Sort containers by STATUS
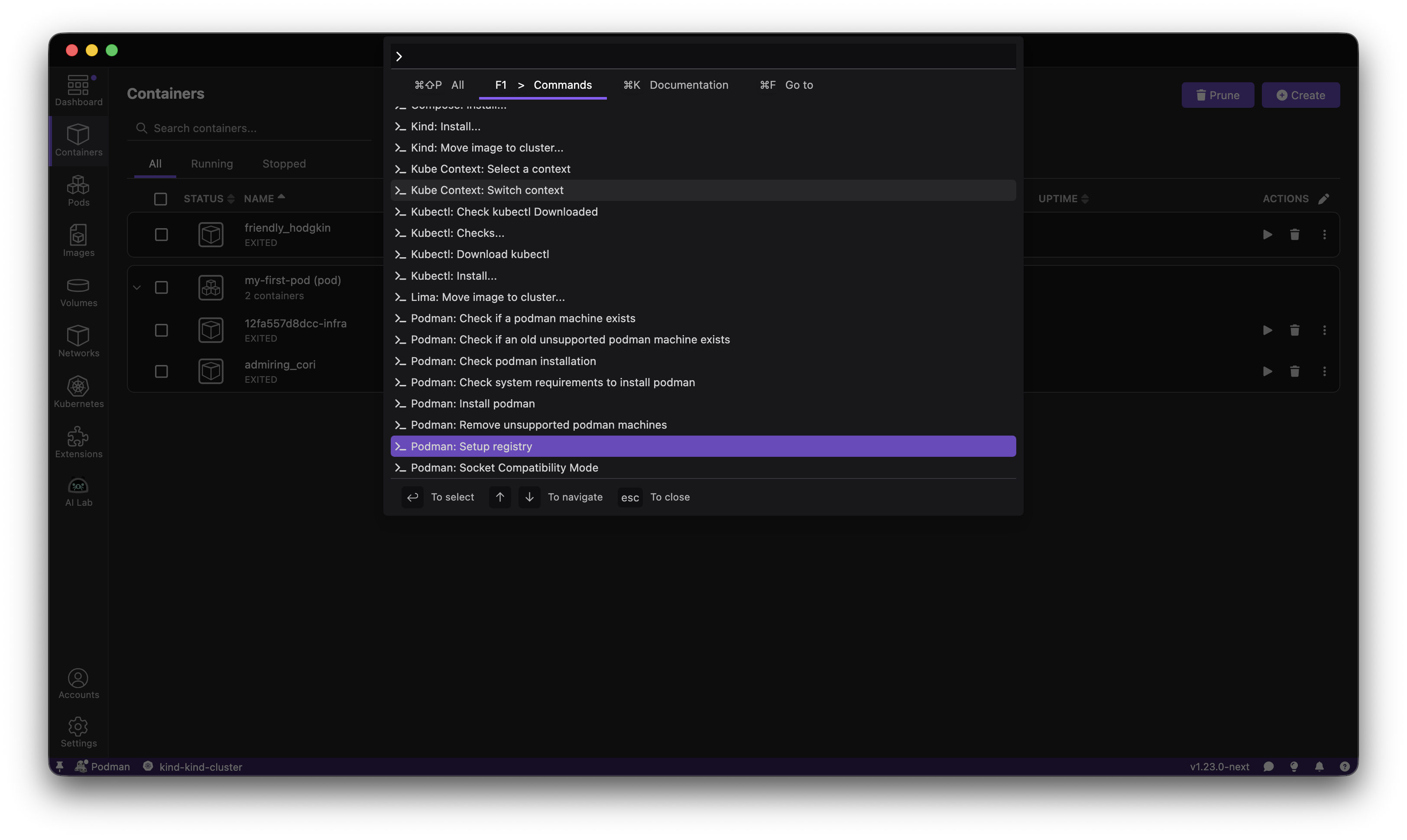Viewport: 1407px width, 840px height. coord(208,198)
